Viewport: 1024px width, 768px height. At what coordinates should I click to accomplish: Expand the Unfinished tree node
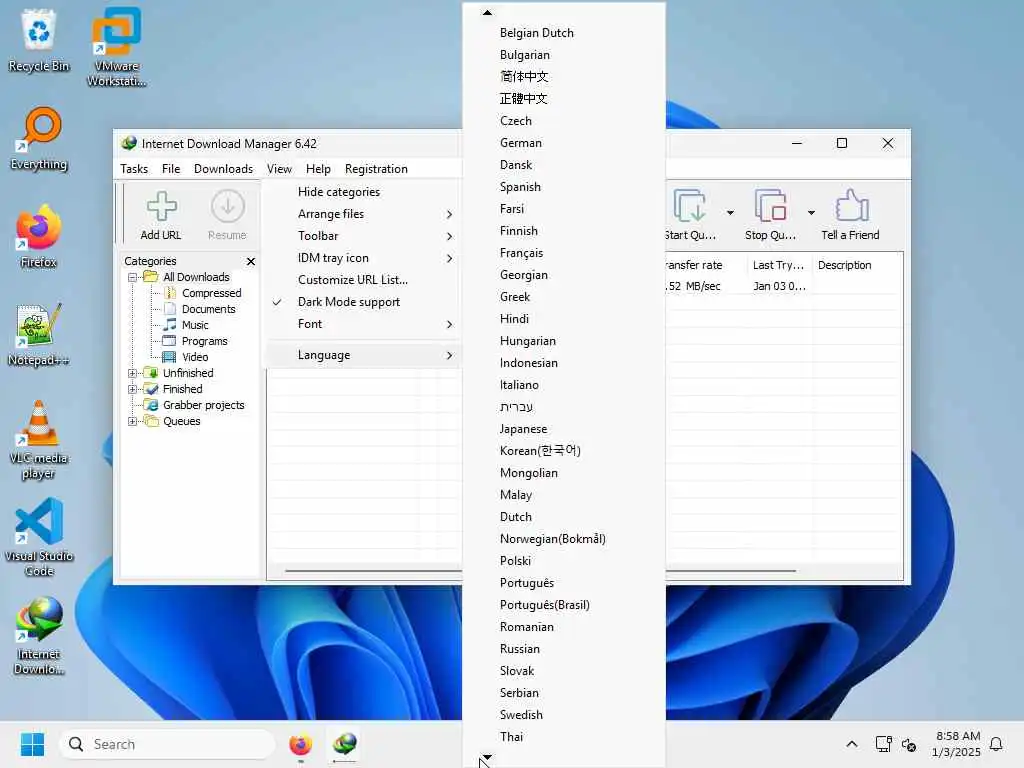pyautogui.click(x=133, y=374)
